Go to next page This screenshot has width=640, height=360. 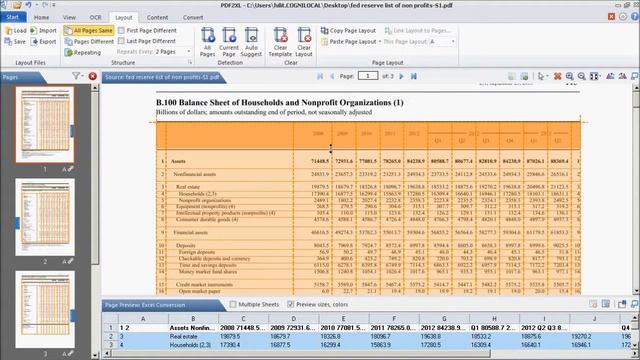[401, 76]
